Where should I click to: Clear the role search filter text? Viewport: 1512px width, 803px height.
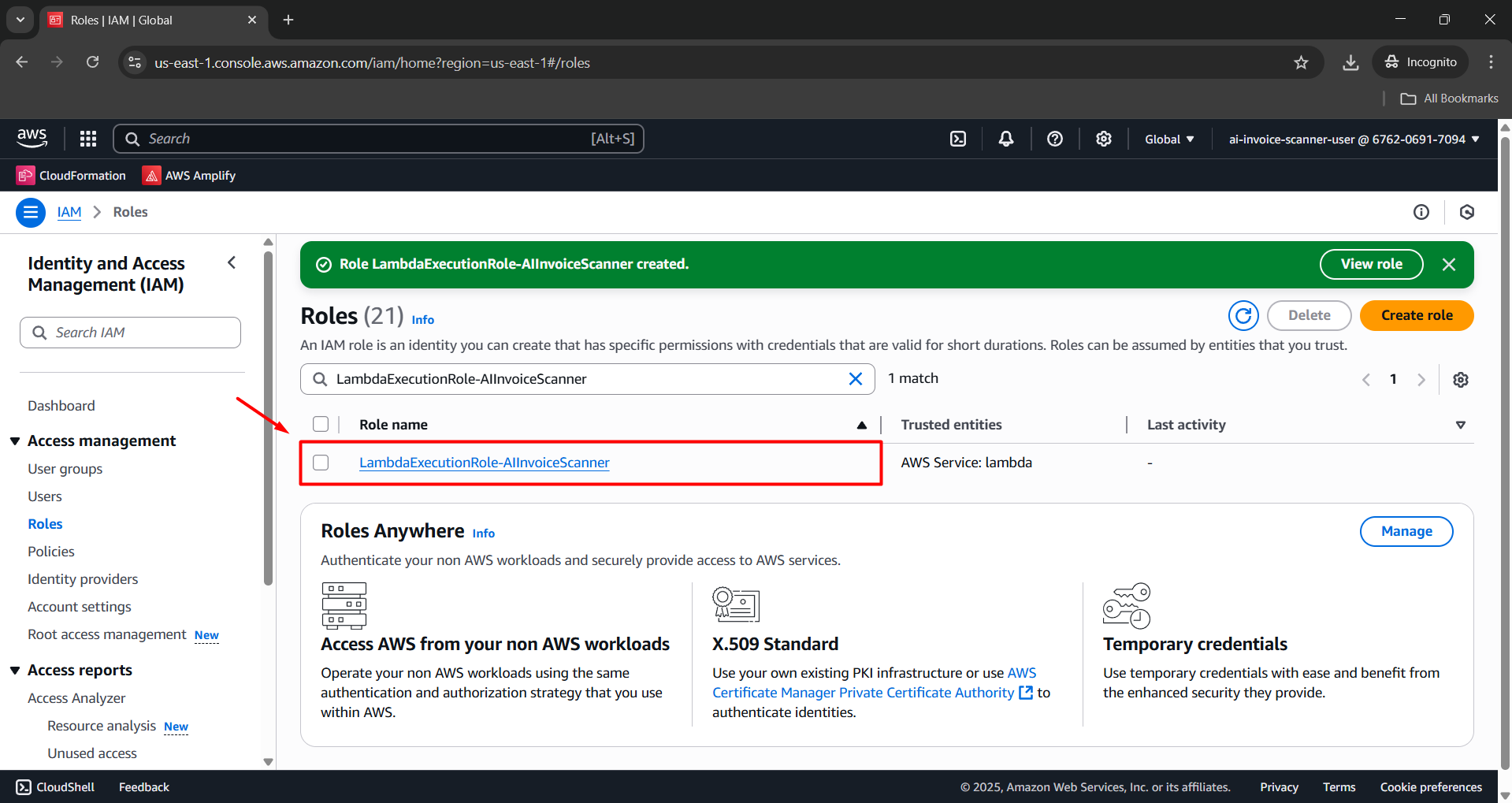coord(855,379)
